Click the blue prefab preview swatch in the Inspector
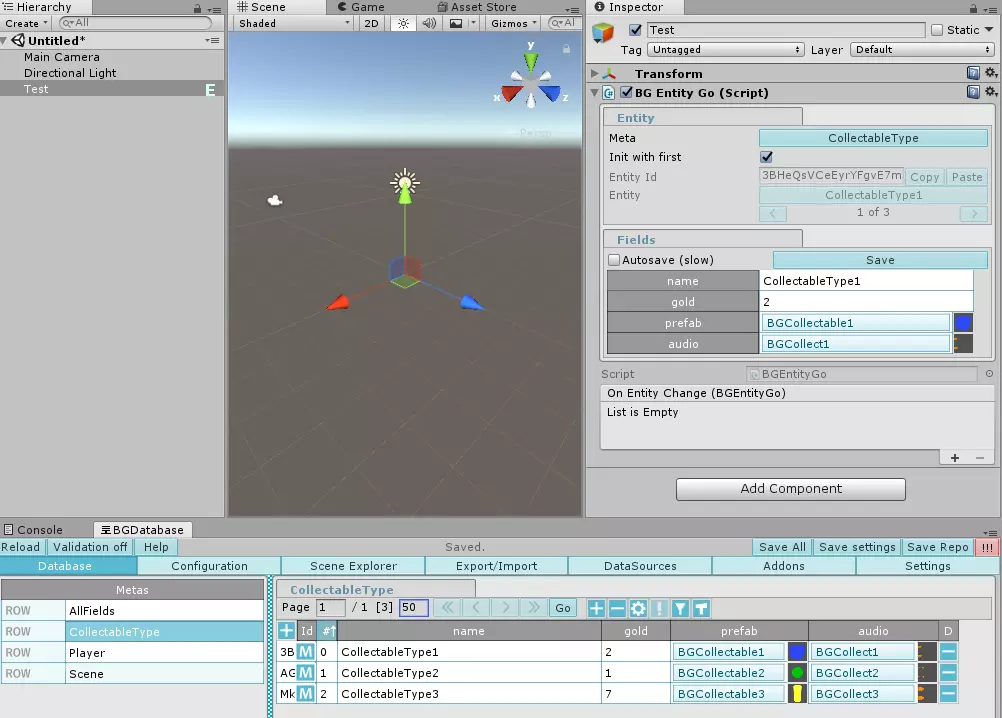The height and width of the screenshot is (718, 1002). coord(963,323)
